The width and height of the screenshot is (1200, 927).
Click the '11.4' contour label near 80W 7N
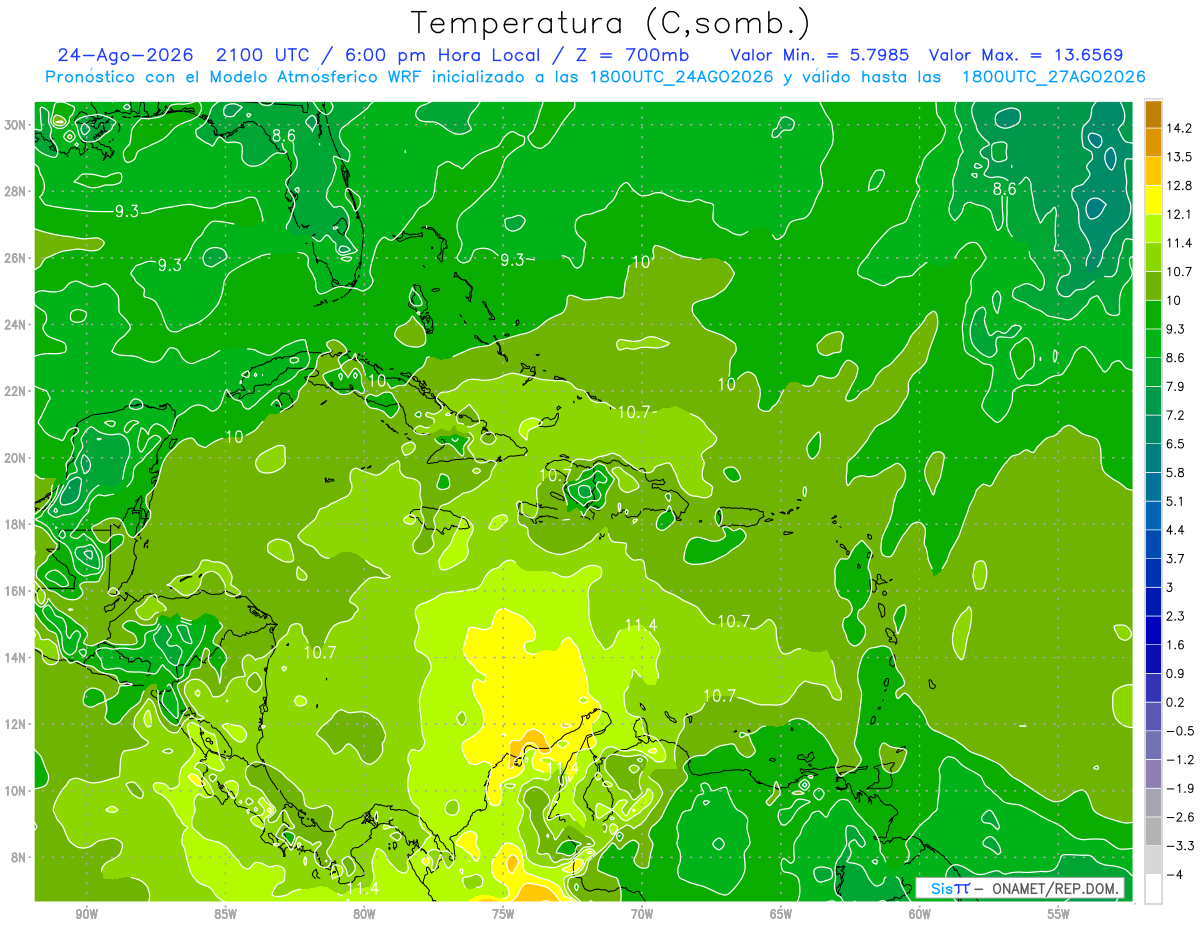pos(363,888)
